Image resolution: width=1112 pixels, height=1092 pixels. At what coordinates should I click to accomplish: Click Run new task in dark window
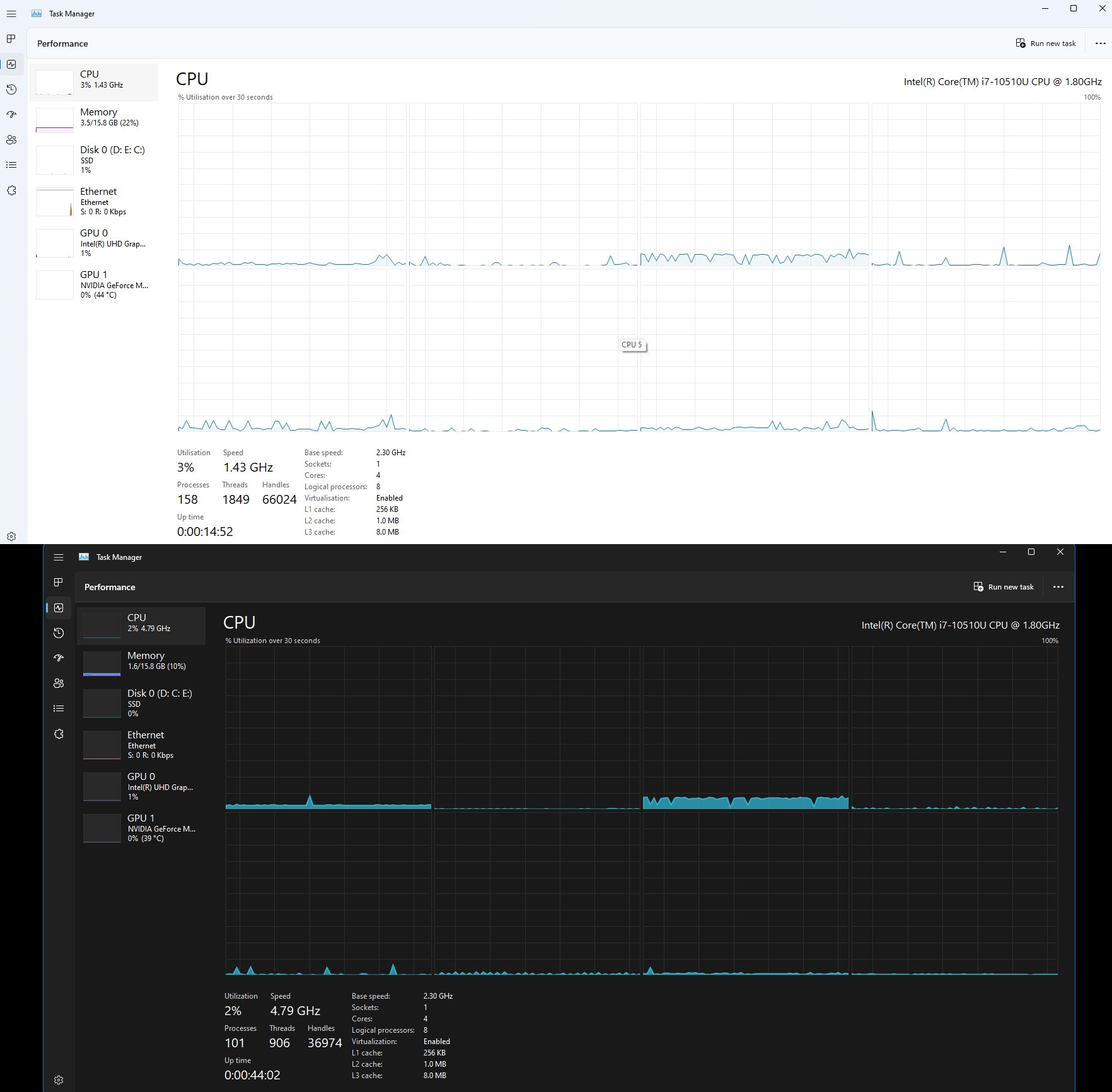1004,587
